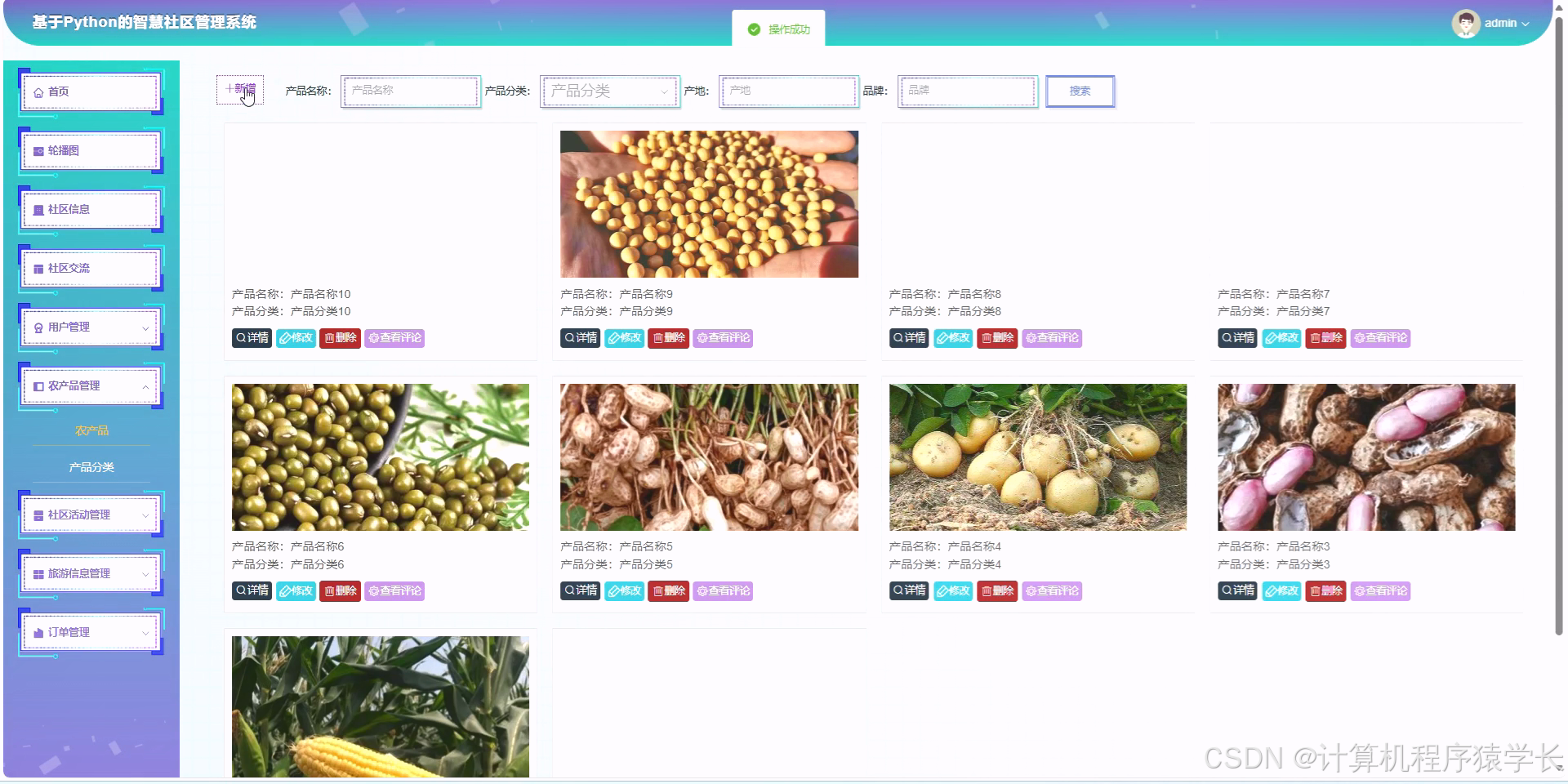Focus the 品牌 search input
This screenshot has height=784, width=1568.
click(x=968, y=91)
